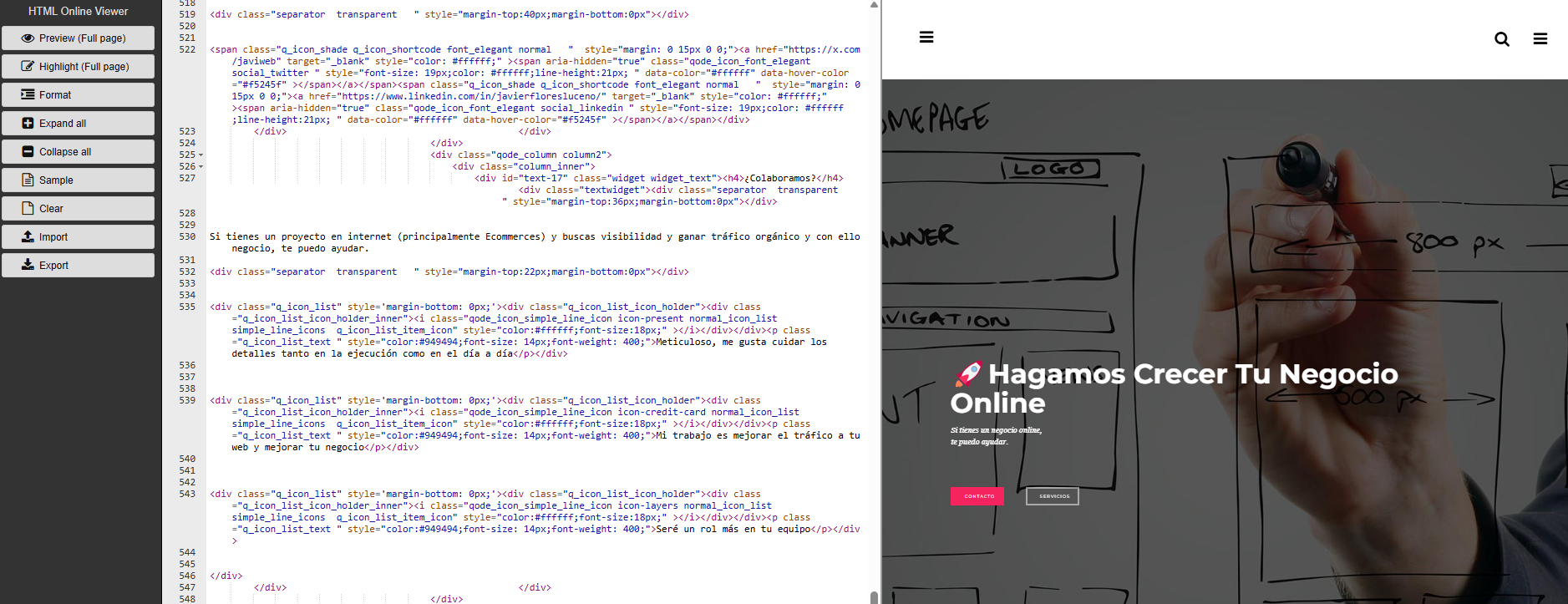Screen dimensions: 1568x604
Task: Click the Import button
Action: pyautogui.click(x=78, y=237)
